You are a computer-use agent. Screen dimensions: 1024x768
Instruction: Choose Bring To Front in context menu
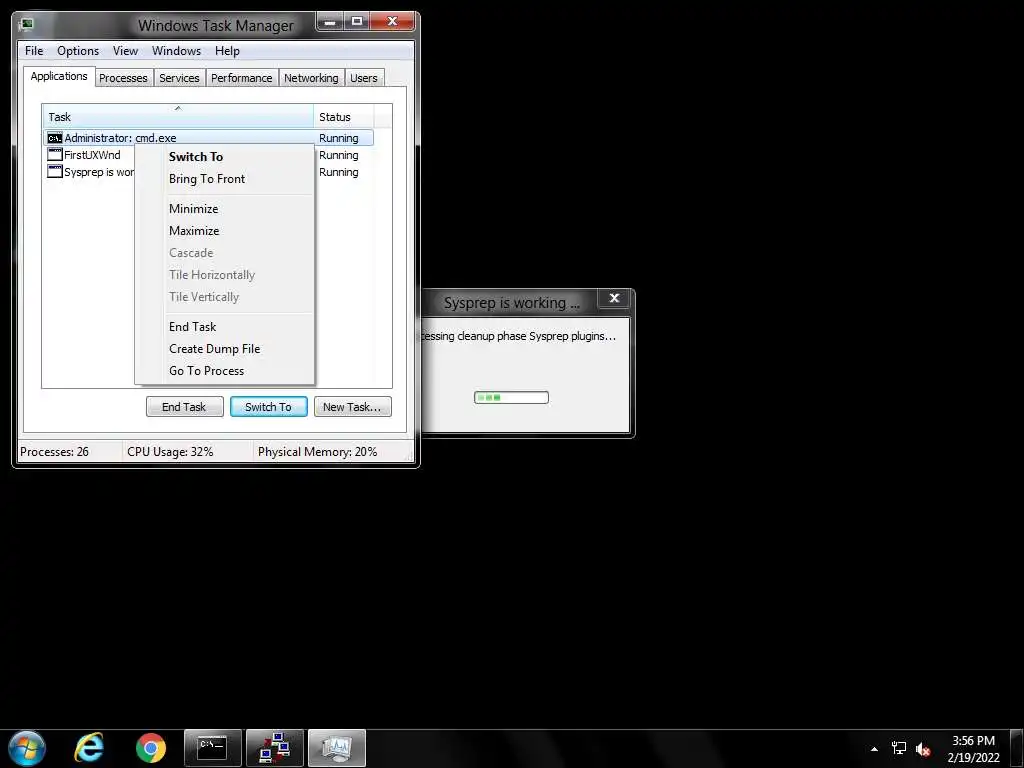click(x=225, y=179)
